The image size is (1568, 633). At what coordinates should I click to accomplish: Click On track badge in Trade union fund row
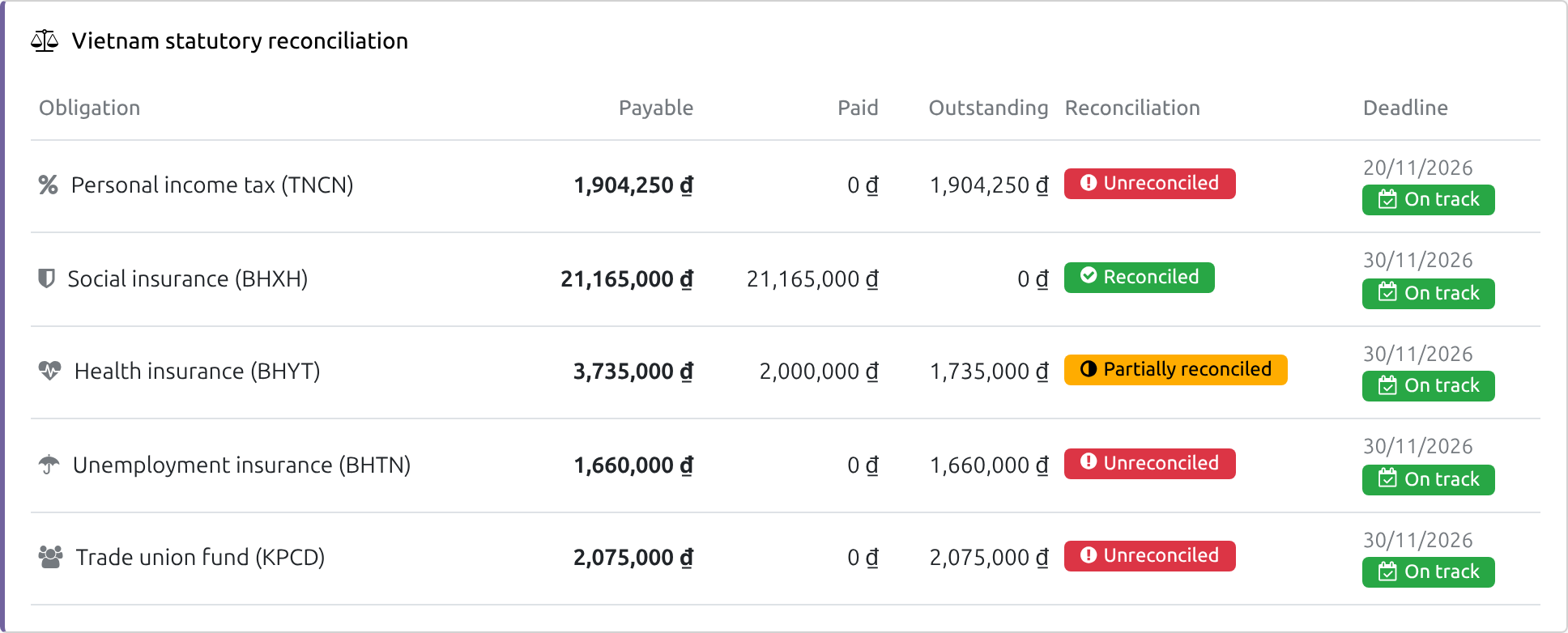point(1429,572)
